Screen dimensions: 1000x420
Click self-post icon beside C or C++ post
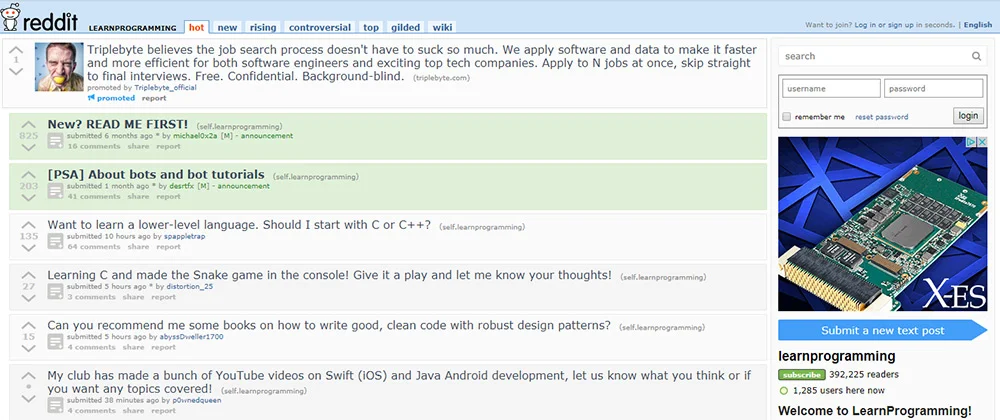tap(55, 241)
